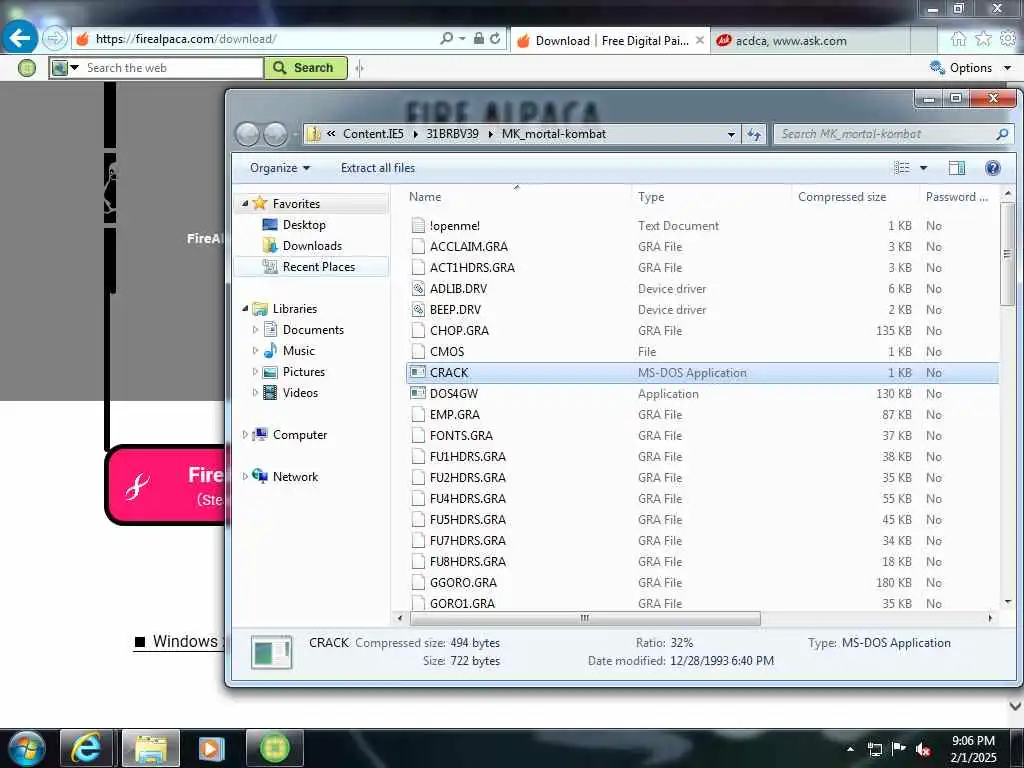Click the browser back arrow button

point(20,38)
